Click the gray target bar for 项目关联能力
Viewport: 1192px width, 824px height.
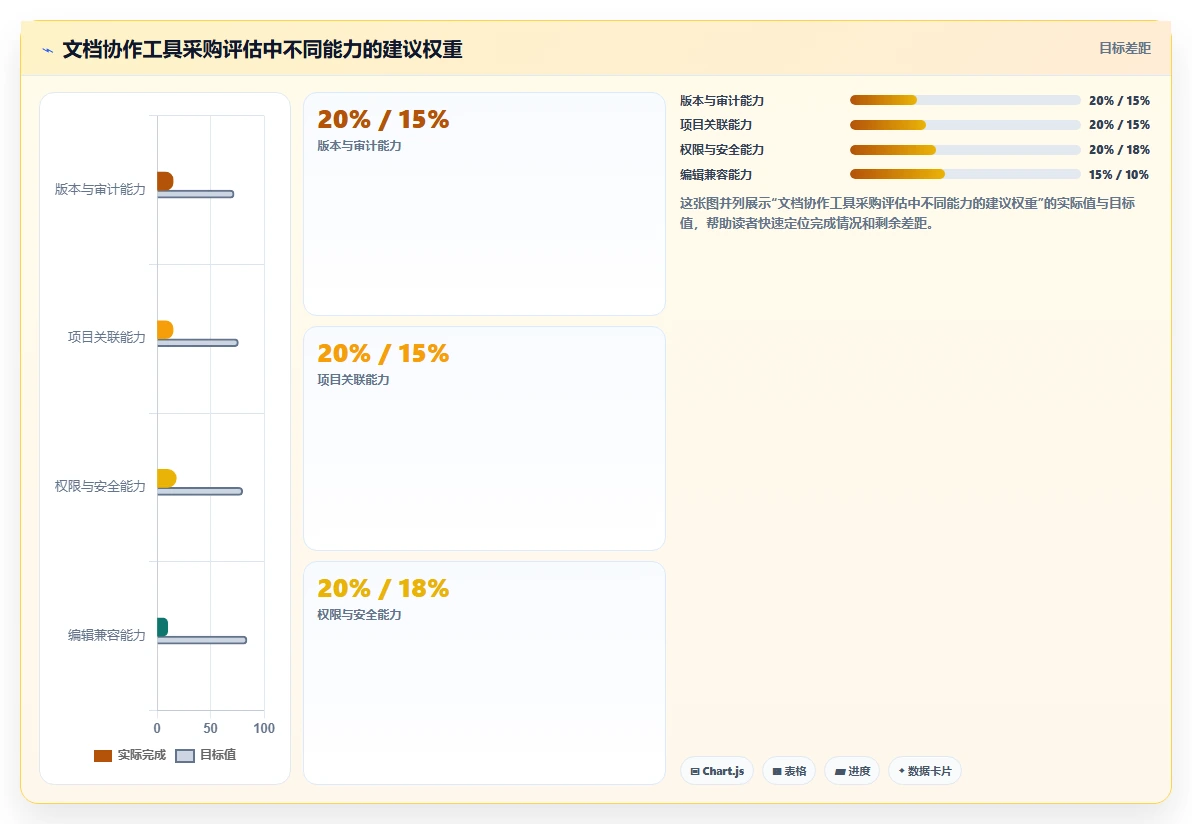coord(198,343)
